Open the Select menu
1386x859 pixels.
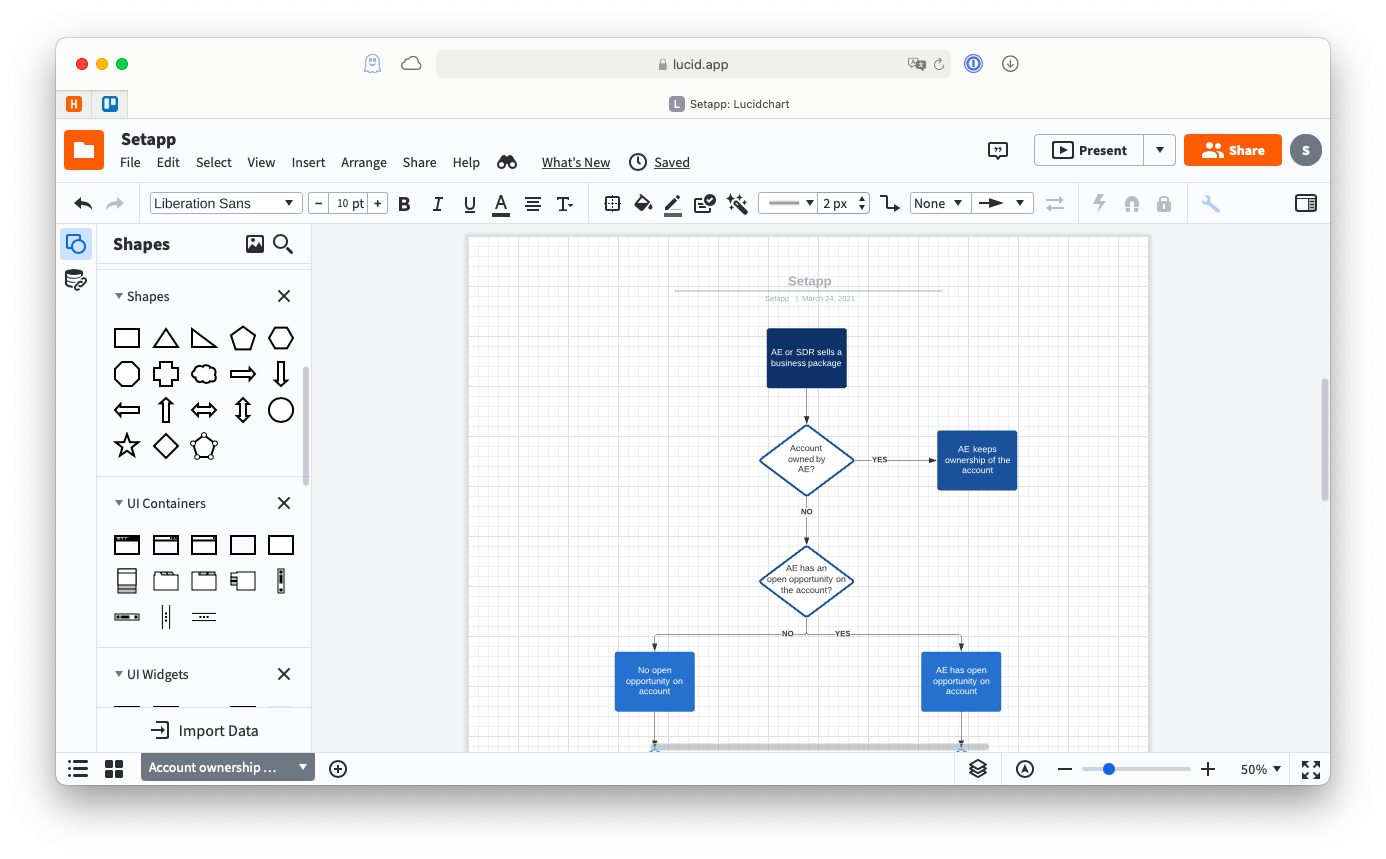coord(214,162)
